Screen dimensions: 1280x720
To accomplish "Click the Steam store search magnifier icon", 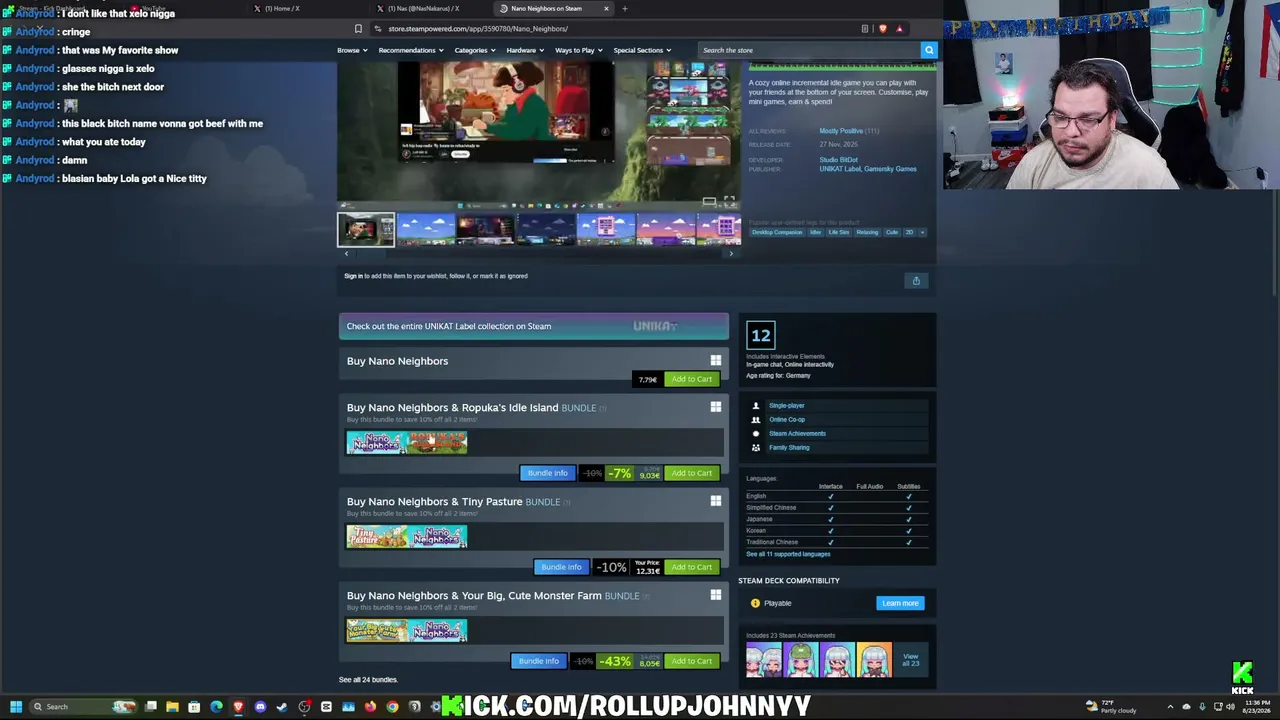I will click(929, 50).
